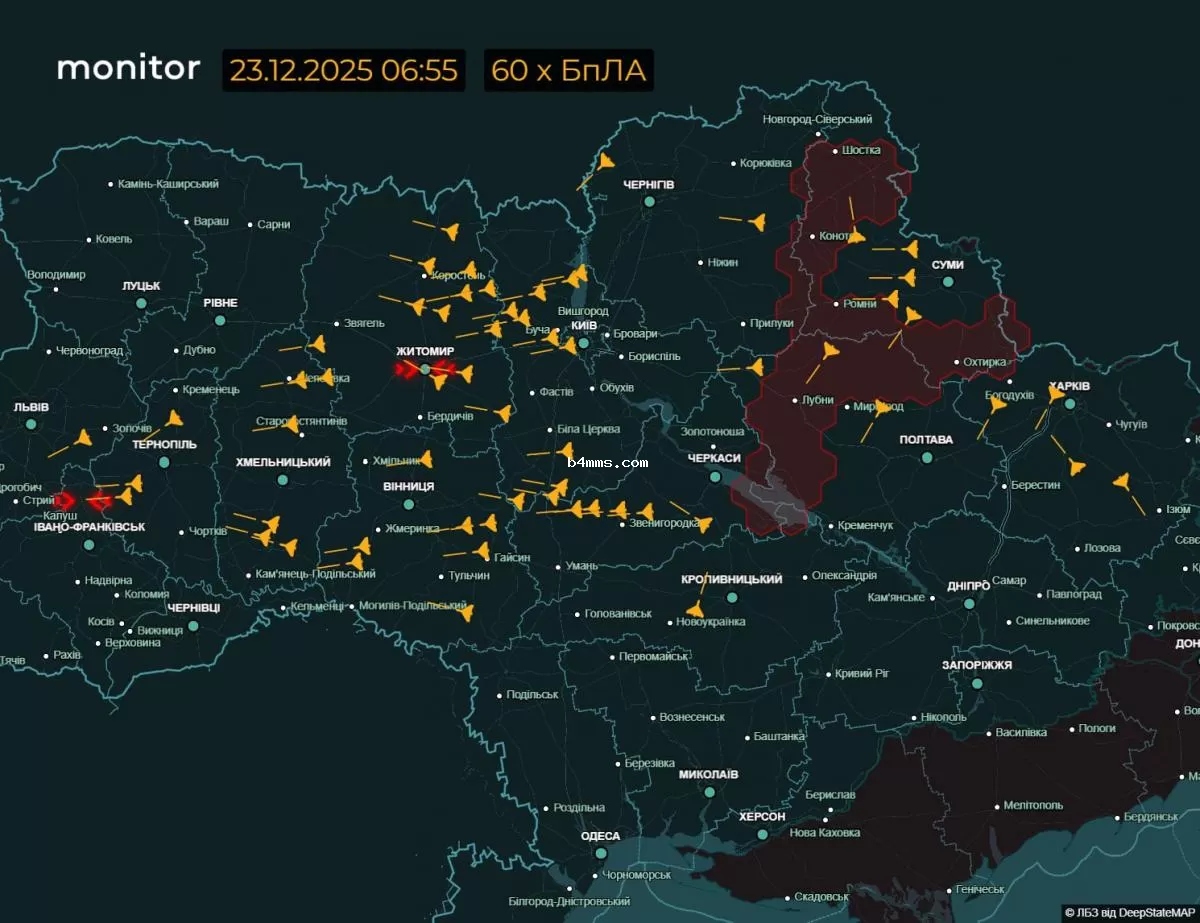The height and width of the screenshot is (923, 1200).
Task: Click the red explosion marker left of Житомир
Action: coord(405,370)
